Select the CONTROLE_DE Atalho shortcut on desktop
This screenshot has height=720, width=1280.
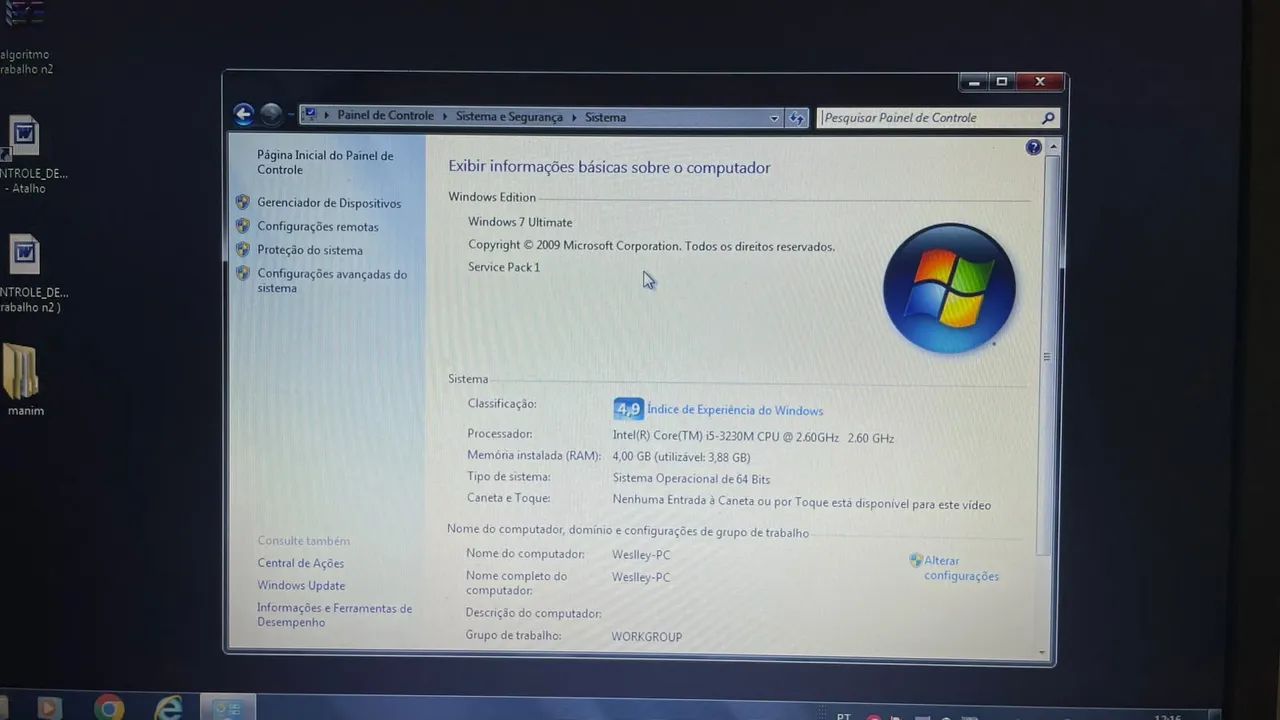pyautogui.click(x=25, y=155)
